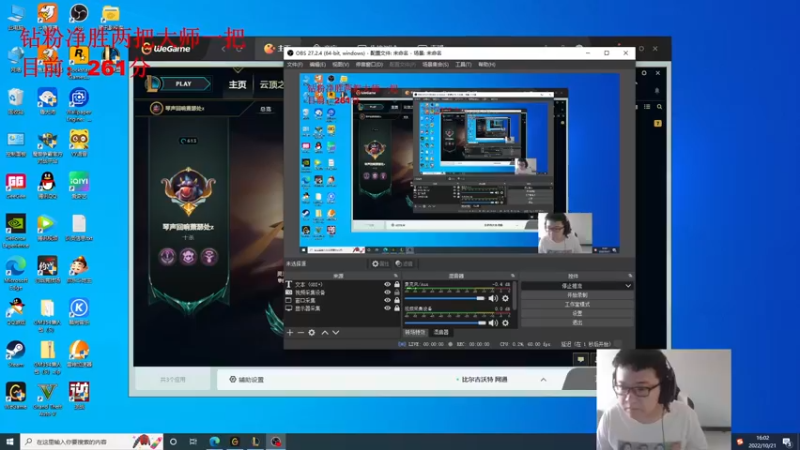Open microphone channel gear settings
Screen dimensions: 800x450
pyautogui.click(x=505, y=298)
